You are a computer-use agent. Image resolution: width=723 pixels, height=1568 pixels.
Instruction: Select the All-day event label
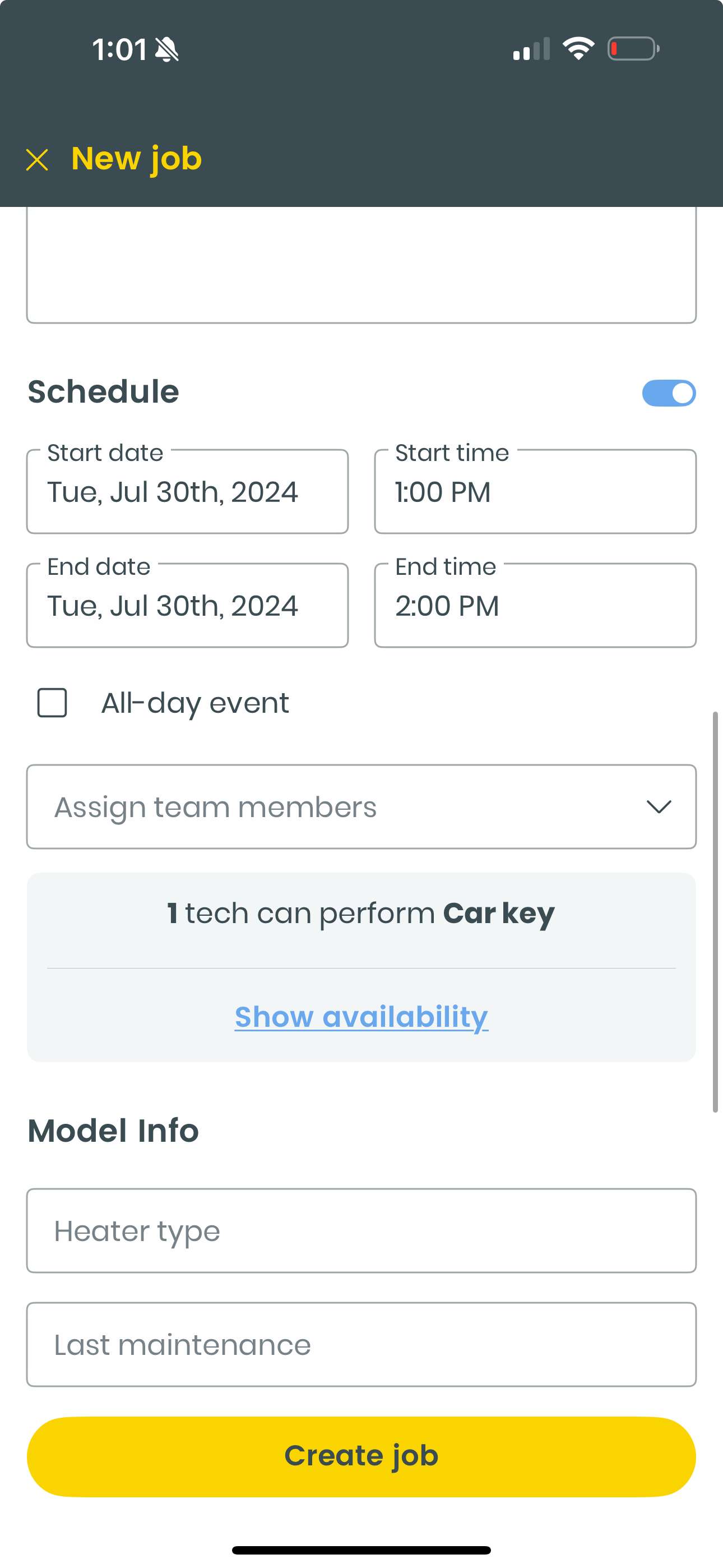pyautogui.click(x=194, y=704)
